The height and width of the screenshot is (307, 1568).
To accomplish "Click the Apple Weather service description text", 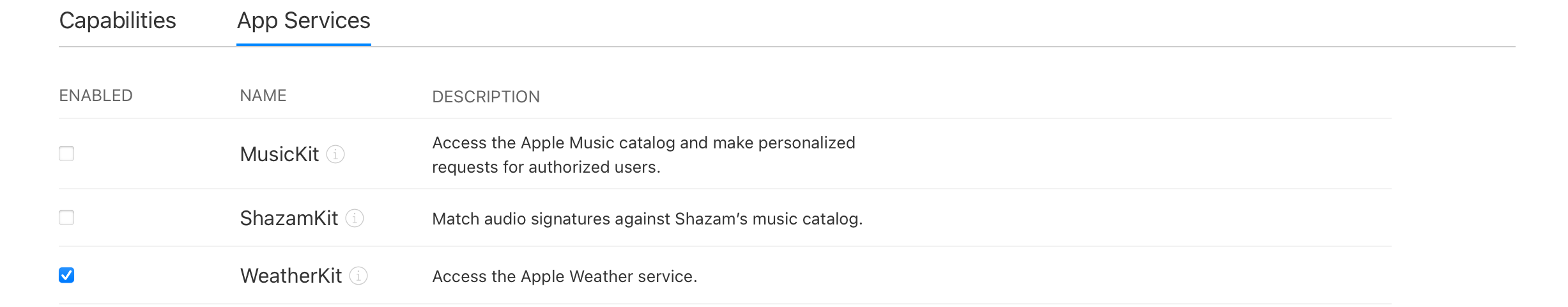I will click(564, 276).
